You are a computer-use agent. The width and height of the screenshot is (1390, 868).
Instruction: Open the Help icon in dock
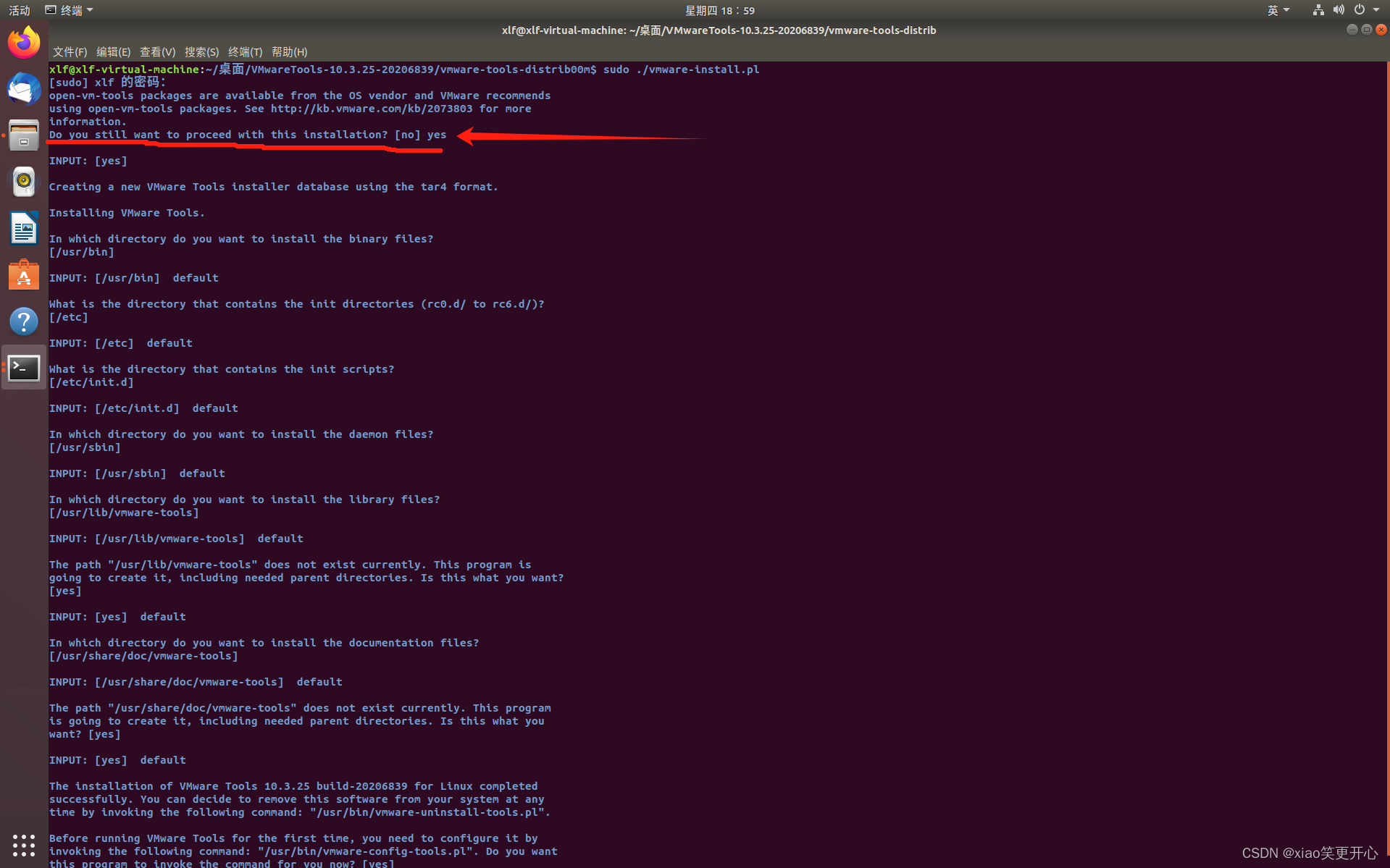[24, 321]
